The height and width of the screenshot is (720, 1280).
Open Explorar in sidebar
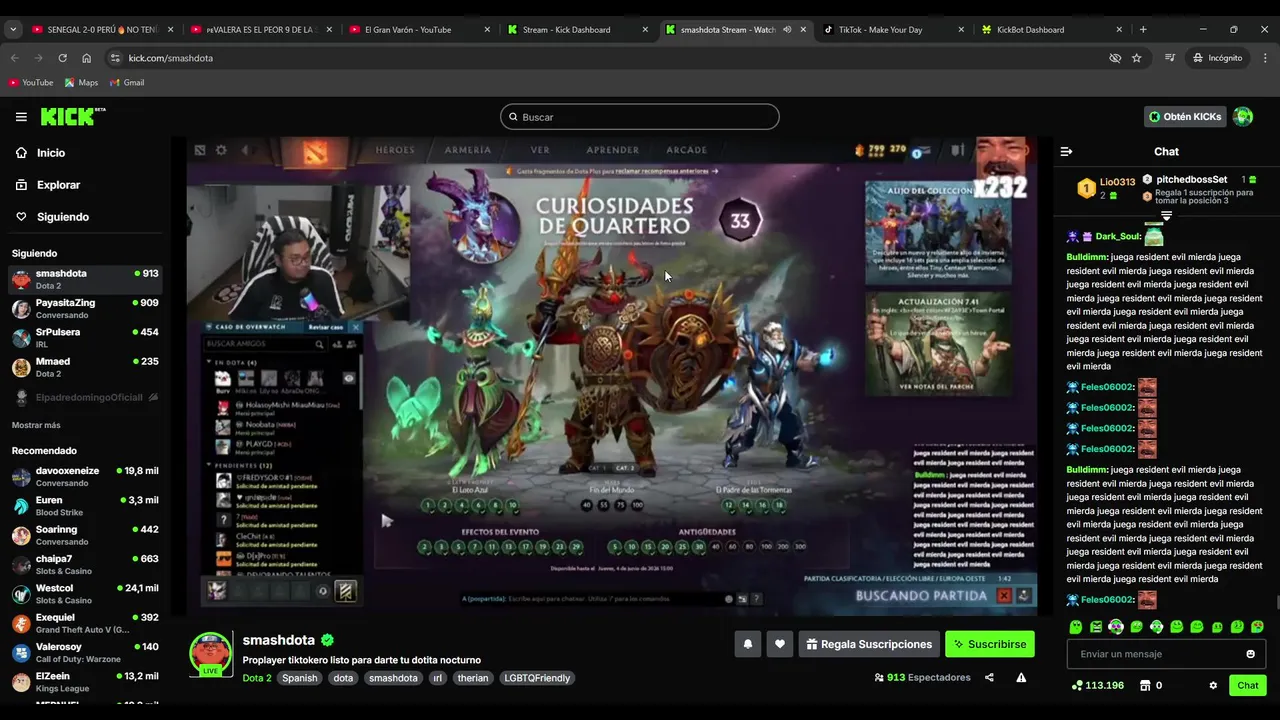pos(58,185)
